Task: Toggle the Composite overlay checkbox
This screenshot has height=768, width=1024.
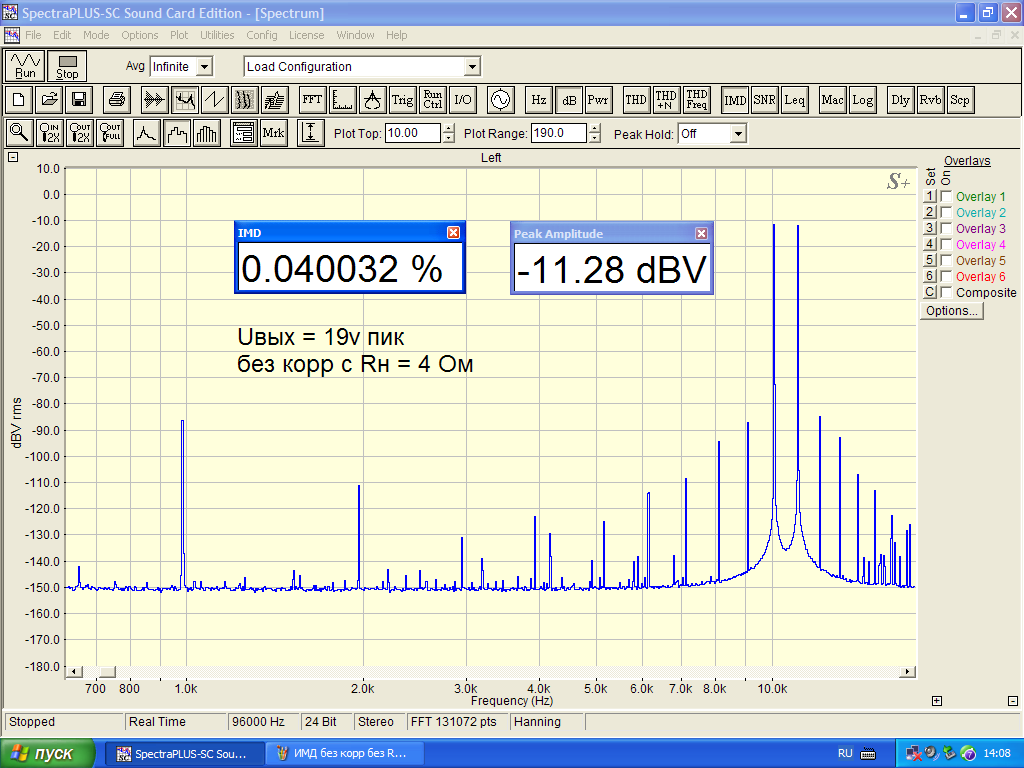Action: (x=946, y=293)
